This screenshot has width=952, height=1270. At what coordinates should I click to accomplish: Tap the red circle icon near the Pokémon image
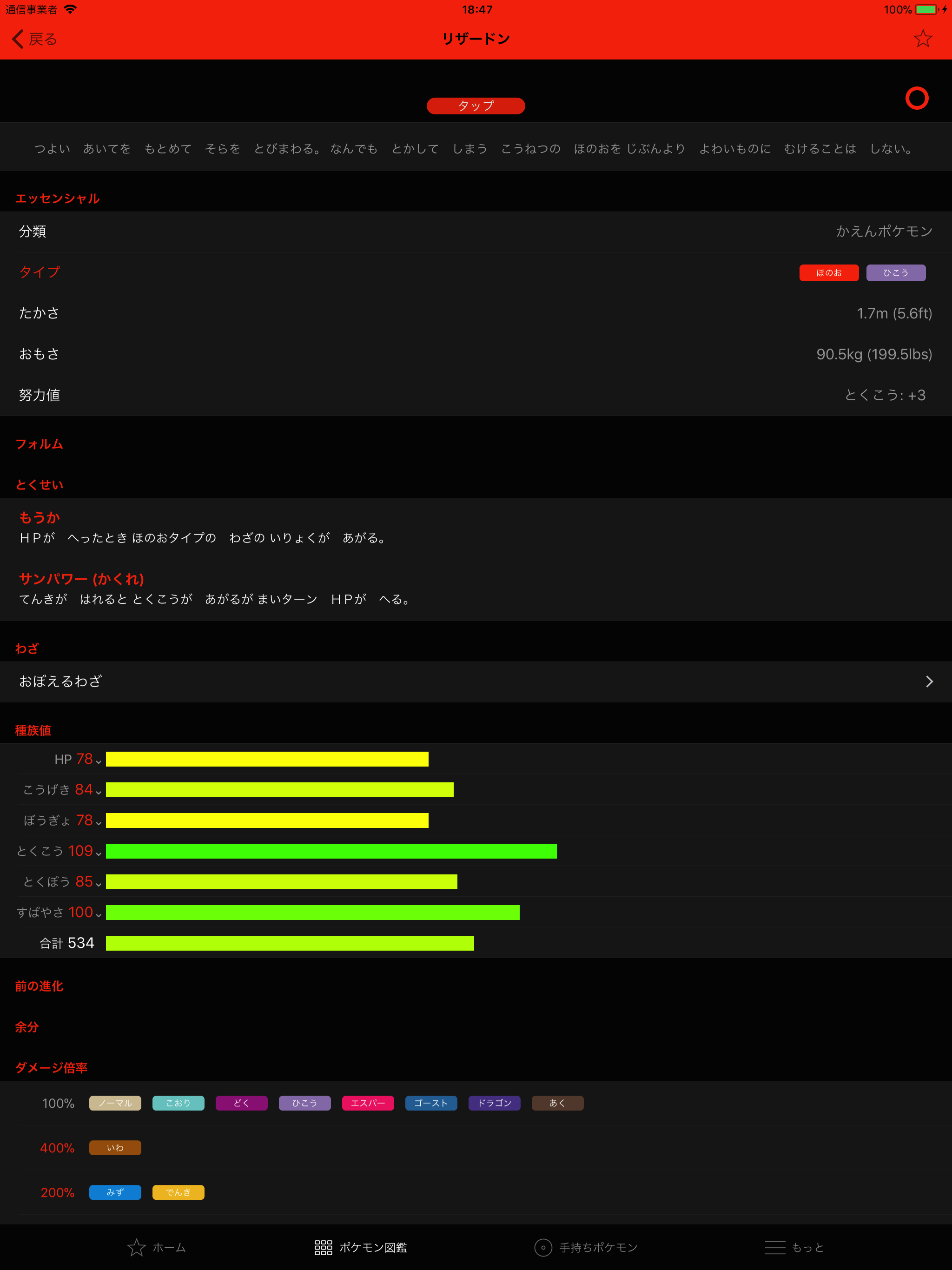917,98
